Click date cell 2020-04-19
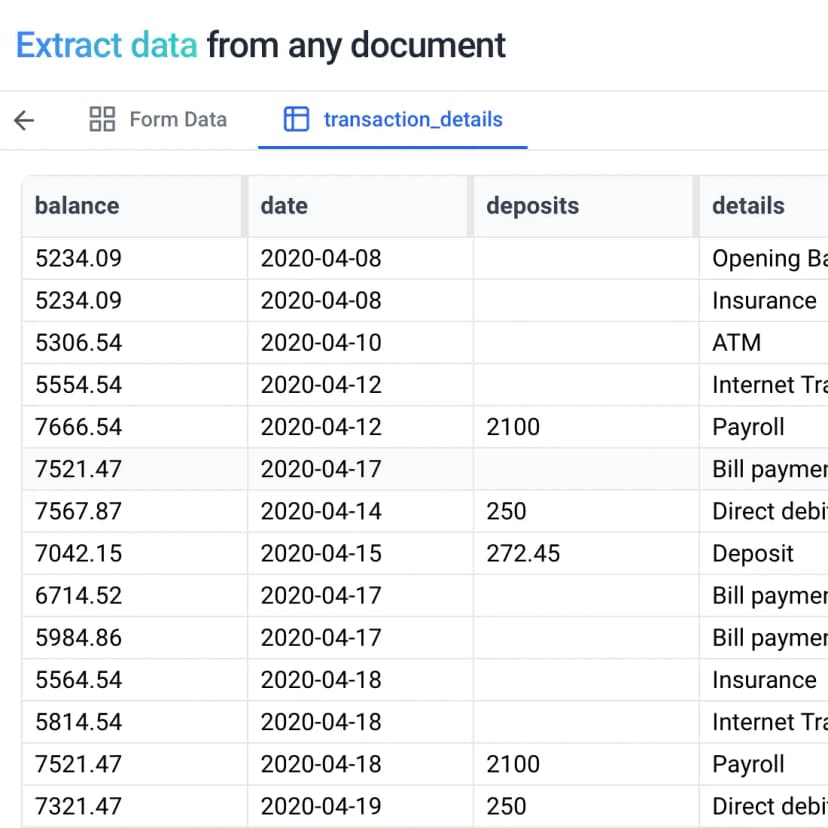 pos(360,806)
